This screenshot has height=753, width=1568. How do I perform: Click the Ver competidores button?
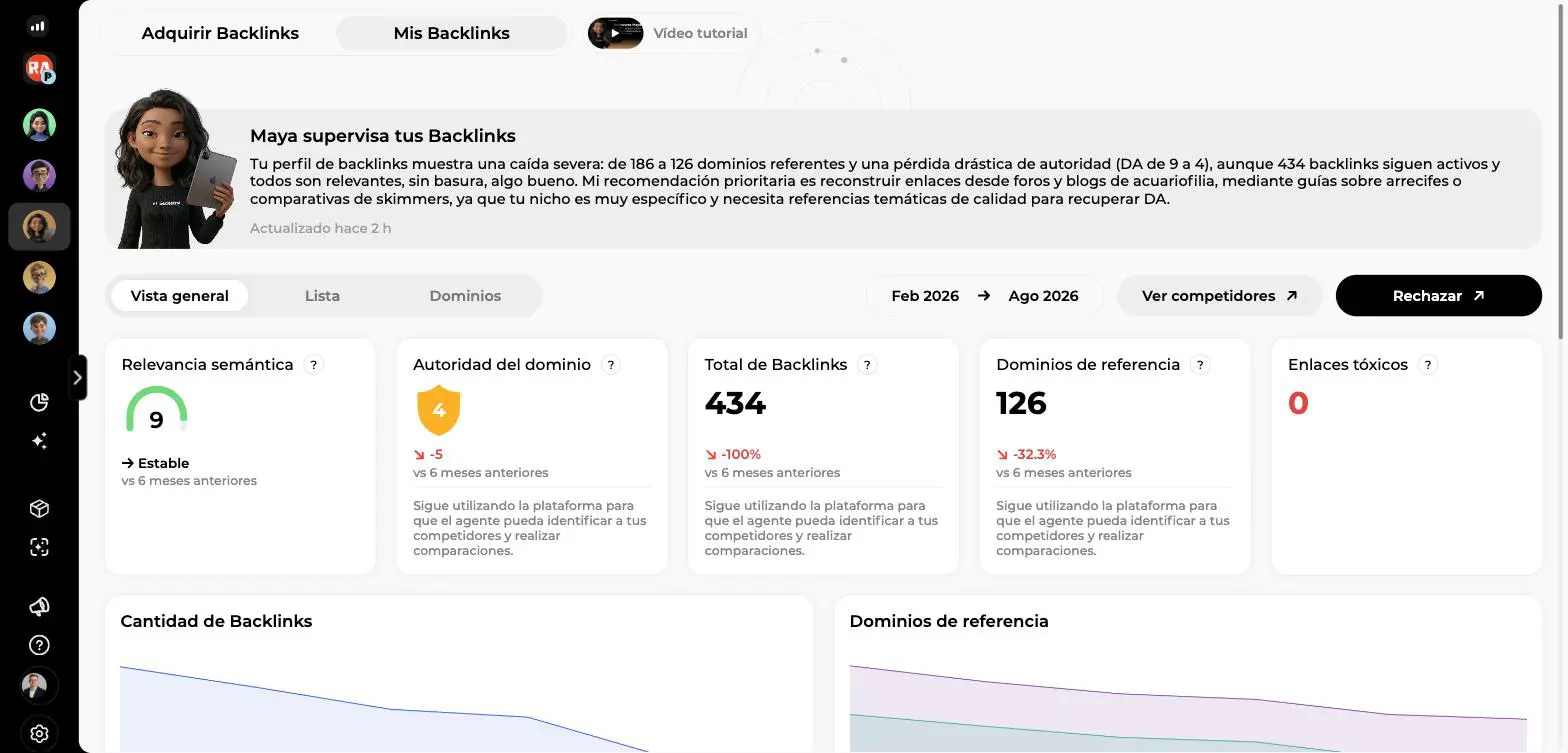coord(1219,296)
